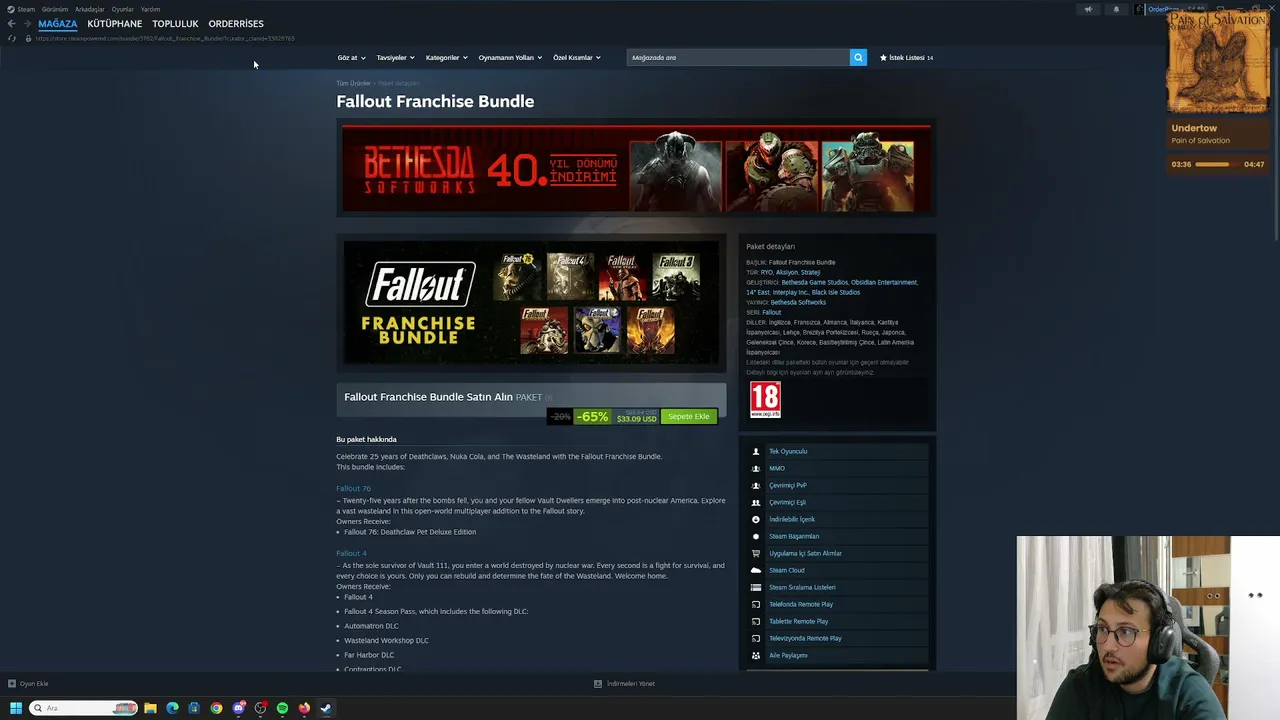Open the ORDERRISES profile tab
Viewport: 1280px width, 720px height.
(236, 24)
